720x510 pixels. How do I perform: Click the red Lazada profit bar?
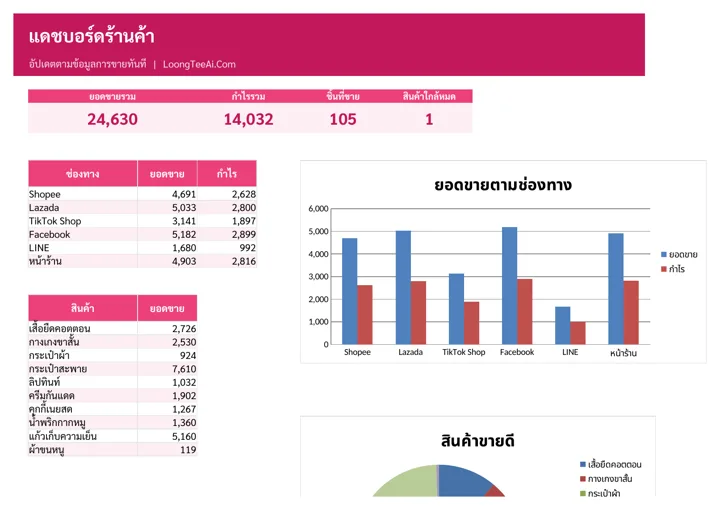point(418,313)
